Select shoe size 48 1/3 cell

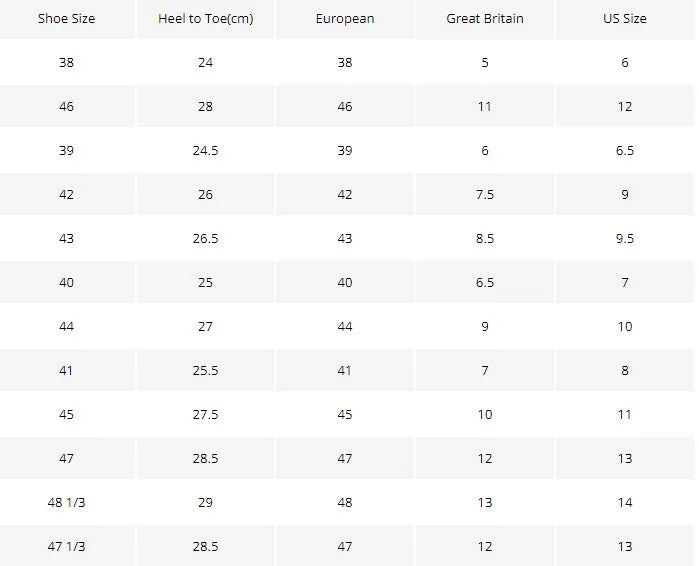(66, 502)
